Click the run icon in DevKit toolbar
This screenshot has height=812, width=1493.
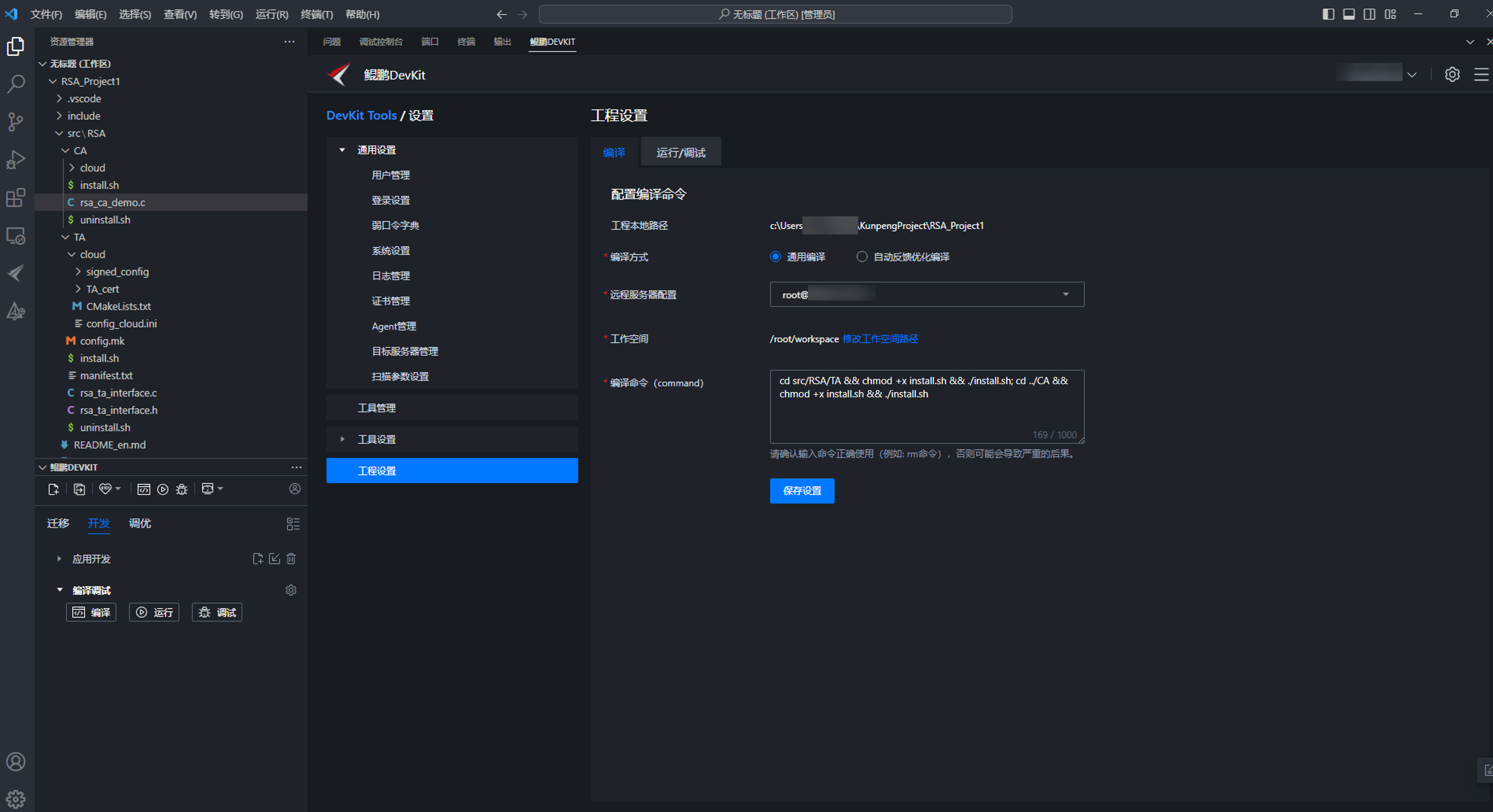point(163,489)
